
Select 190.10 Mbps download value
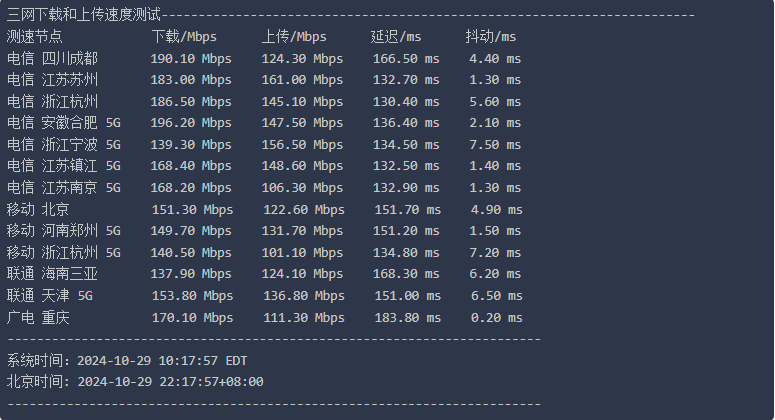click(x=191, y=58)
